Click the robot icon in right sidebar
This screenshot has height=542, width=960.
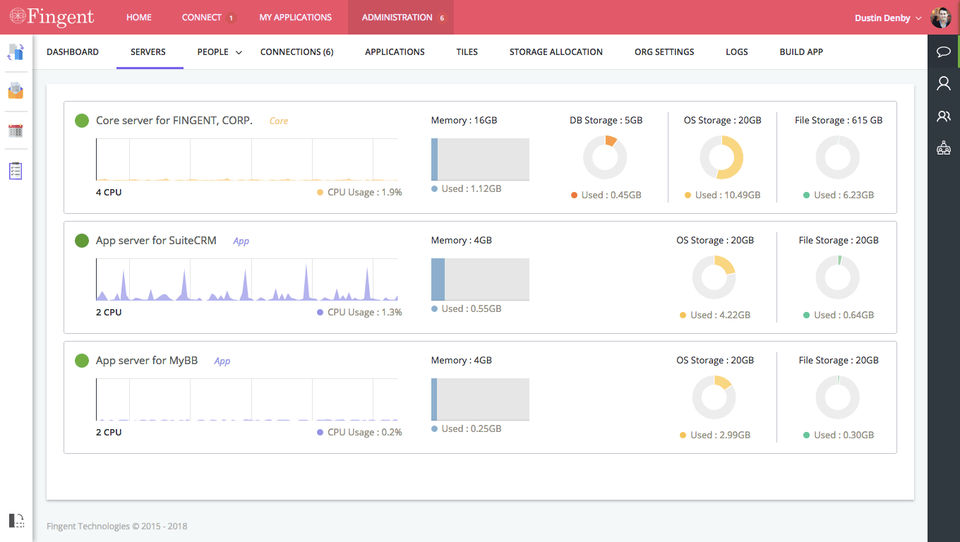(x=943, y=148)
